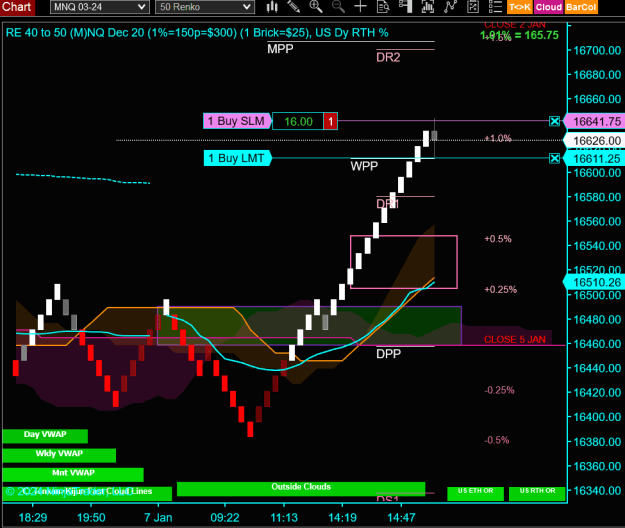Viewport: 625px width, 528px height.
Task: Open the 50 Renko interval dropdown
Action: coord(205,7)
